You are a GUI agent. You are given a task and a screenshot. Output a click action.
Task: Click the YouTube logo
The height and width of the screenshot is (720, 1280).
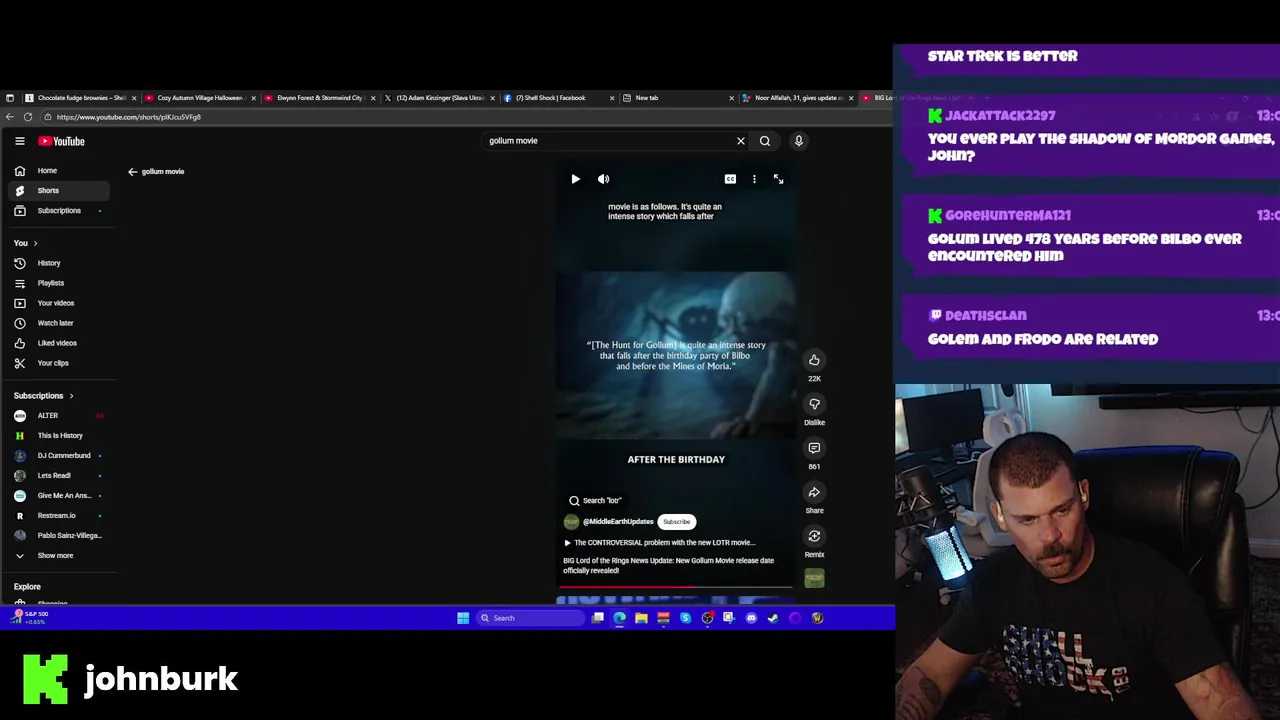61,141
